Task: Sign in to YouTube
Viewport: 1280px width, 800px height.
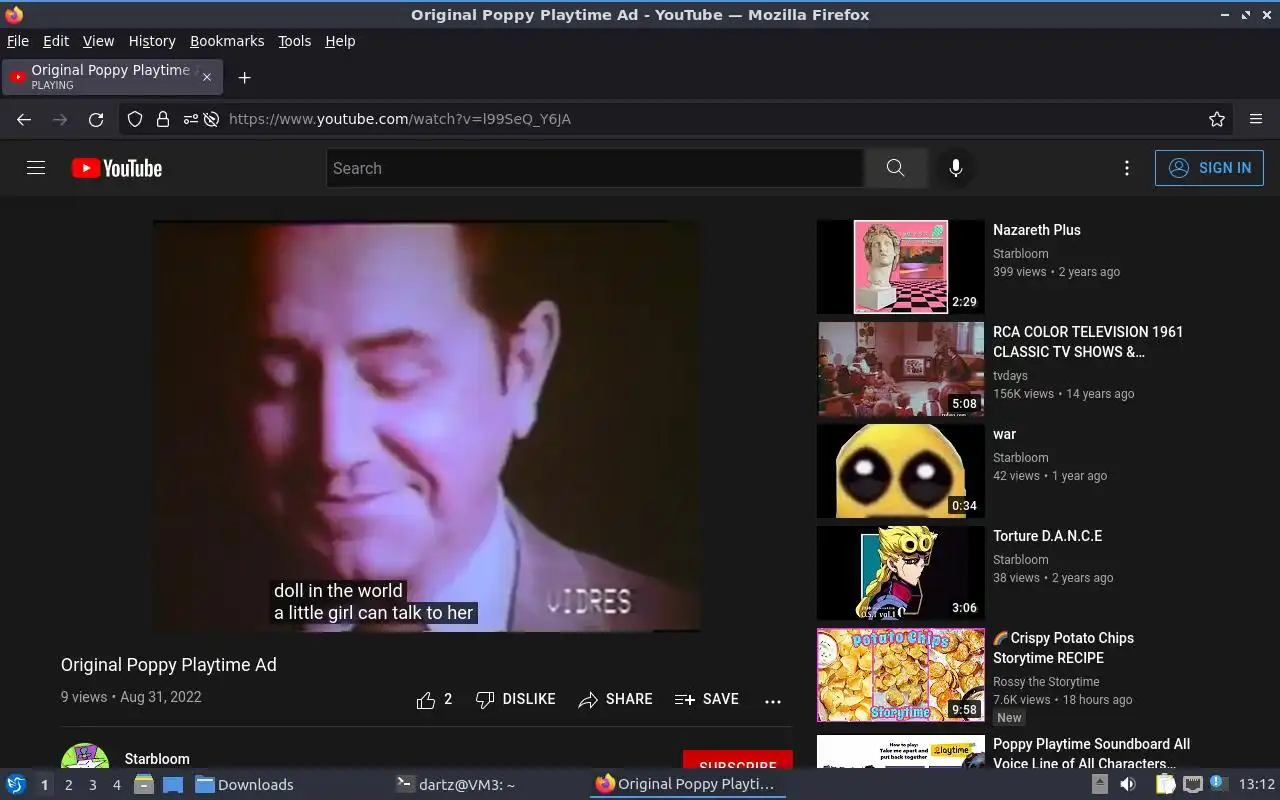Action: (1209, 168)
